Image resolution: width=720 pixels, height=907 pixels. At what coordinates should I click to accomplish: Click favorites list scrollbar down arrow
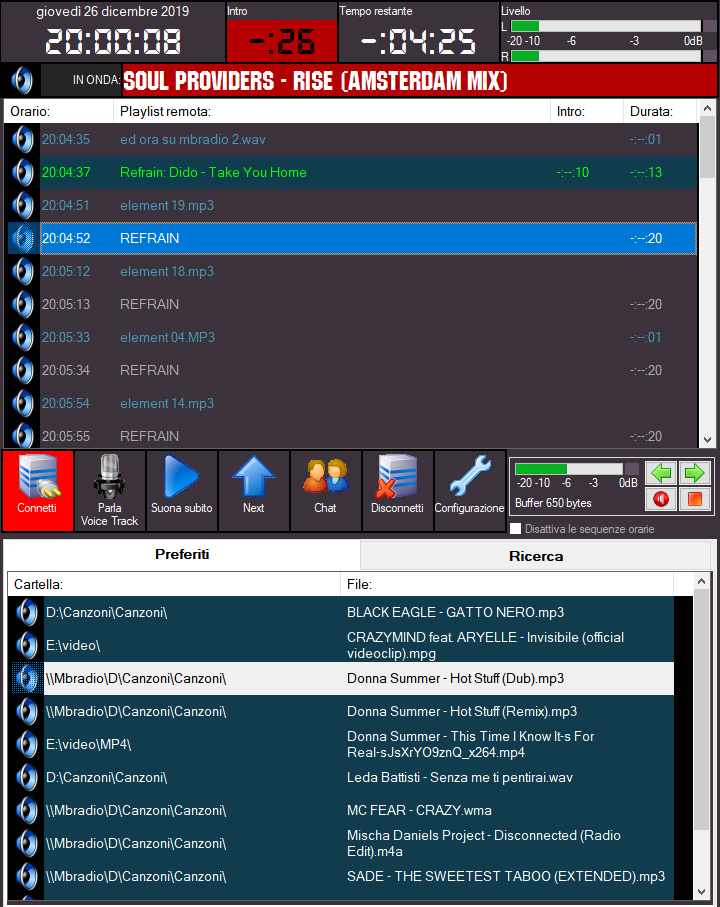click(701, 891)
